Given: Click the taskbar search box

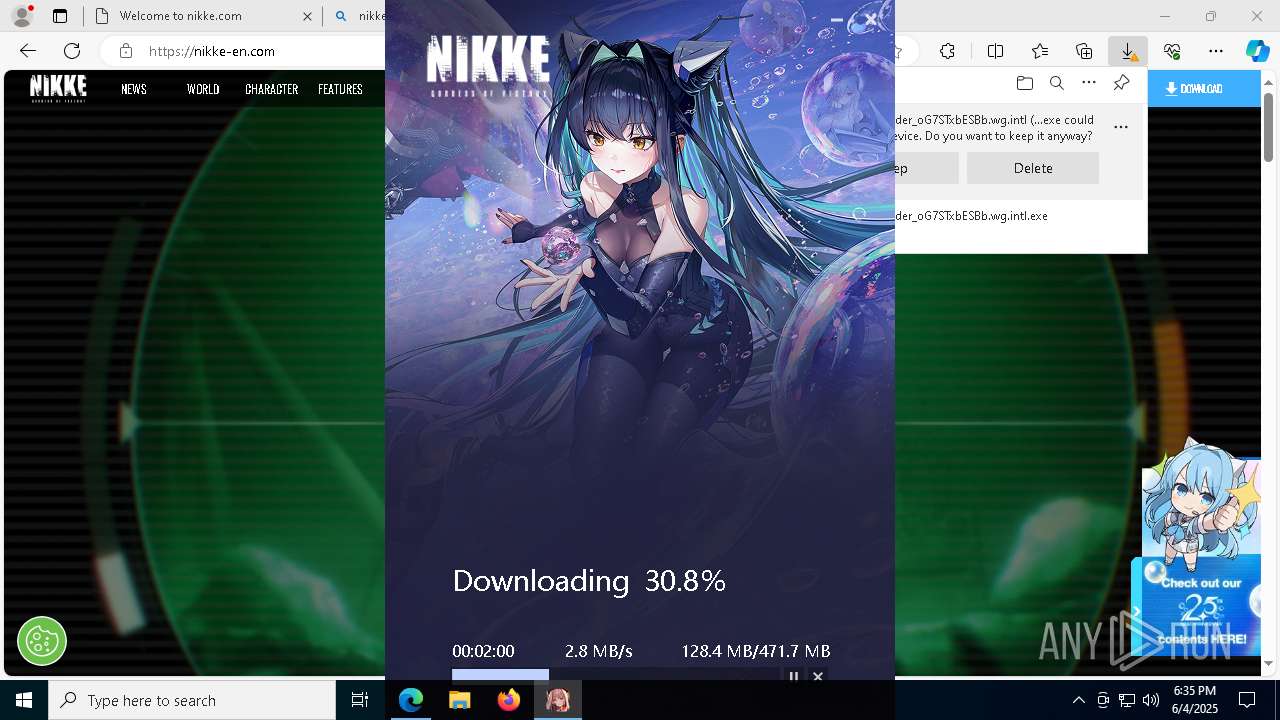Looking at the screenshot, I should click(x=192, y=701).
